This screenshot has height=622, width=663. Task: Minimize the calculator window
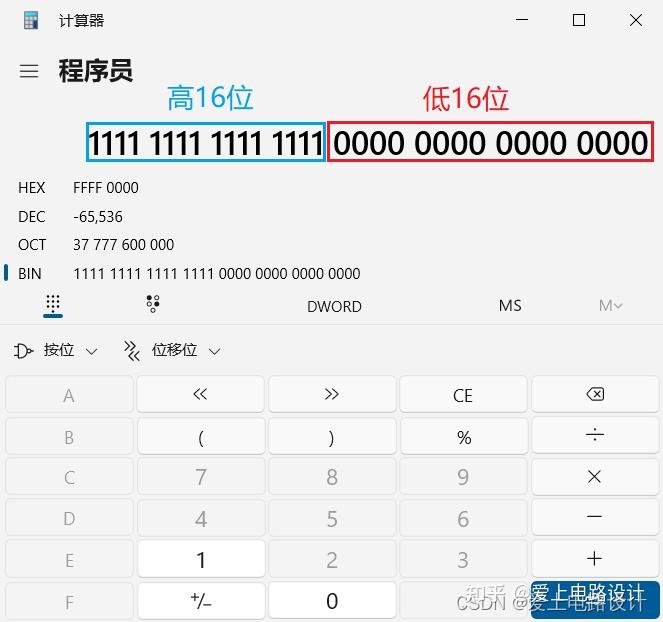[522, 20]
